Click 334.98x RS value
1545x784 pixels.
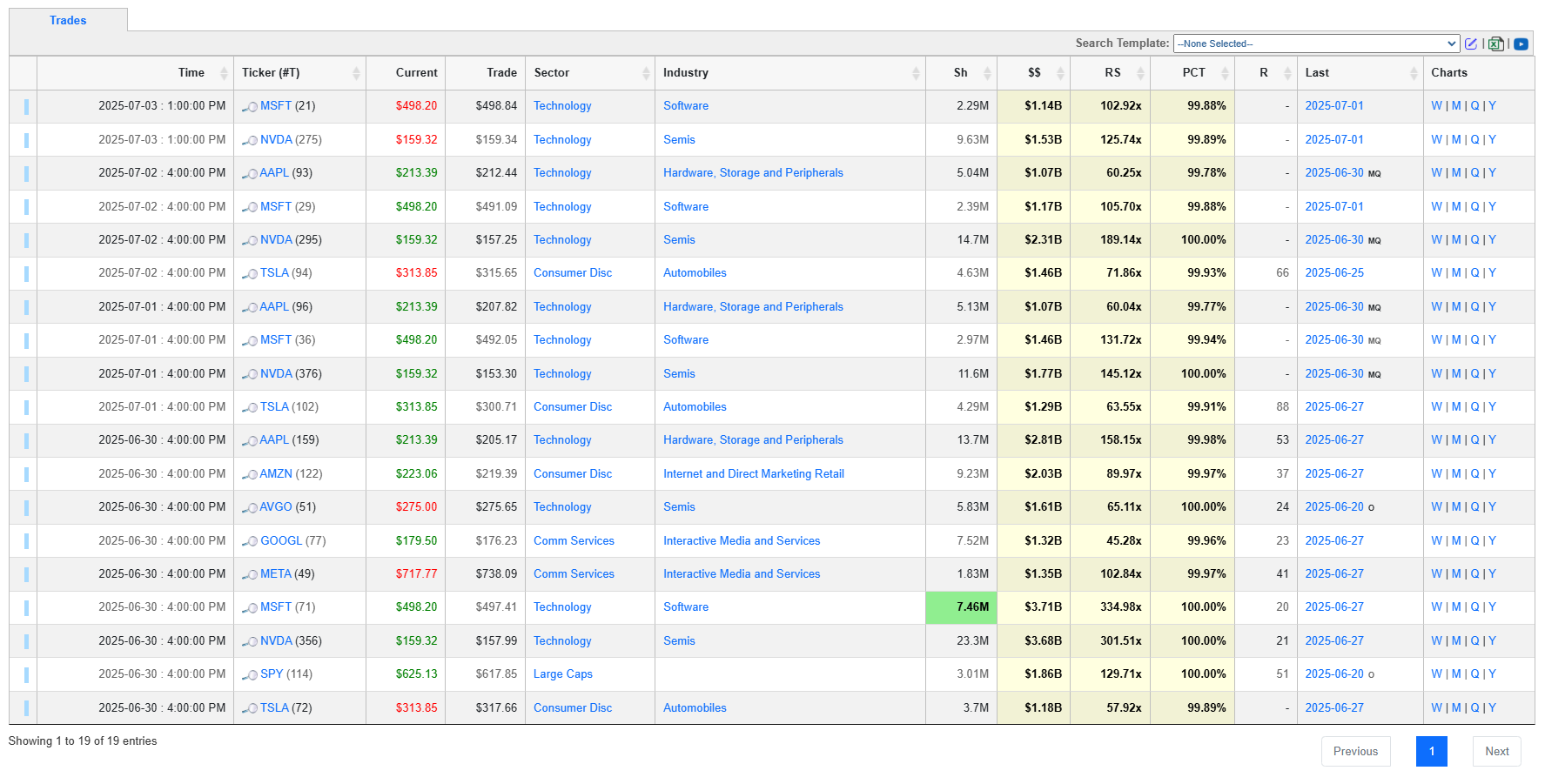pos(1120,607)
